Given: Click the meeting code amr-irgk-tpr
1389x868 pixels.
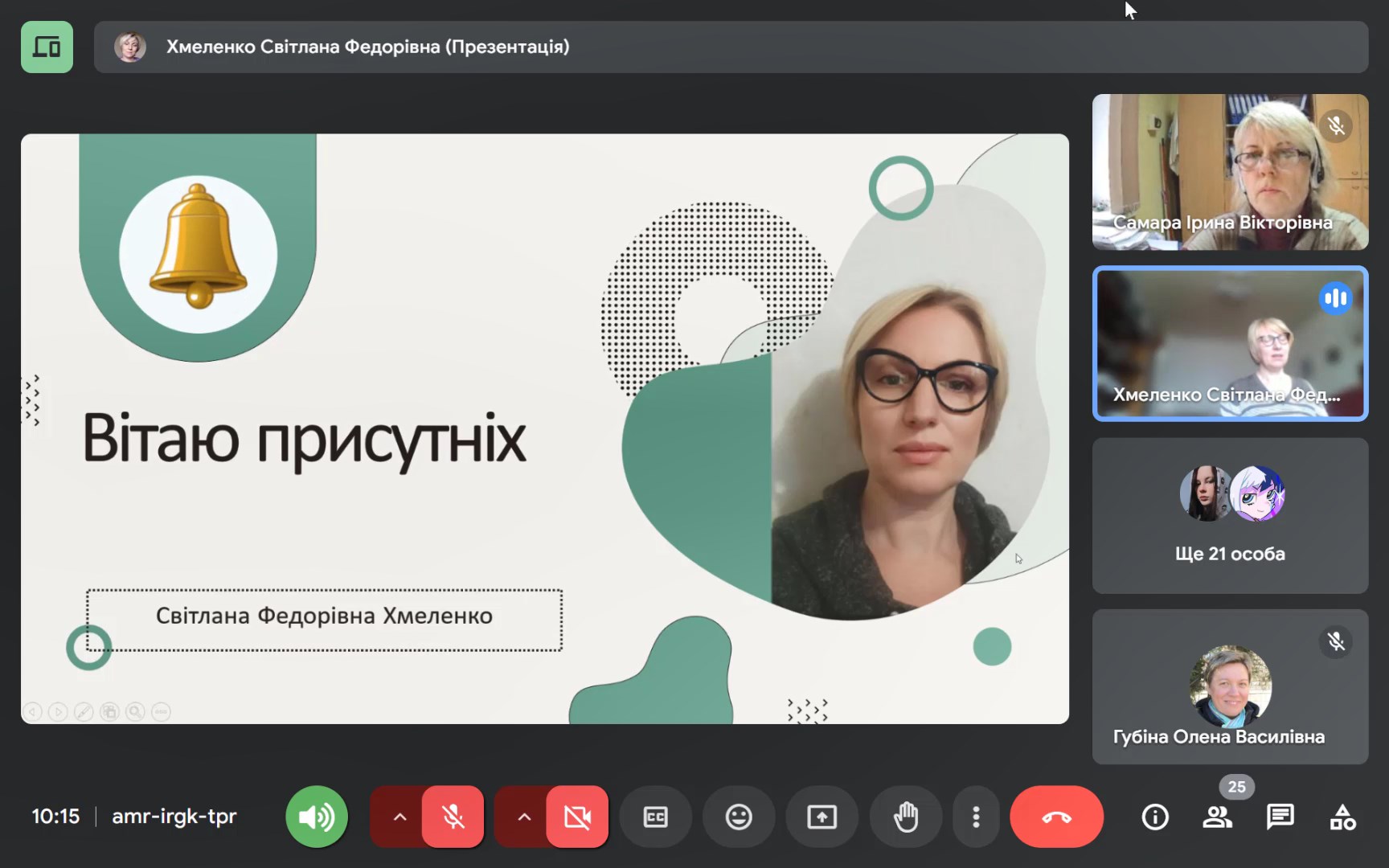Looking at the screenshot, I should [x=174, y=817].
